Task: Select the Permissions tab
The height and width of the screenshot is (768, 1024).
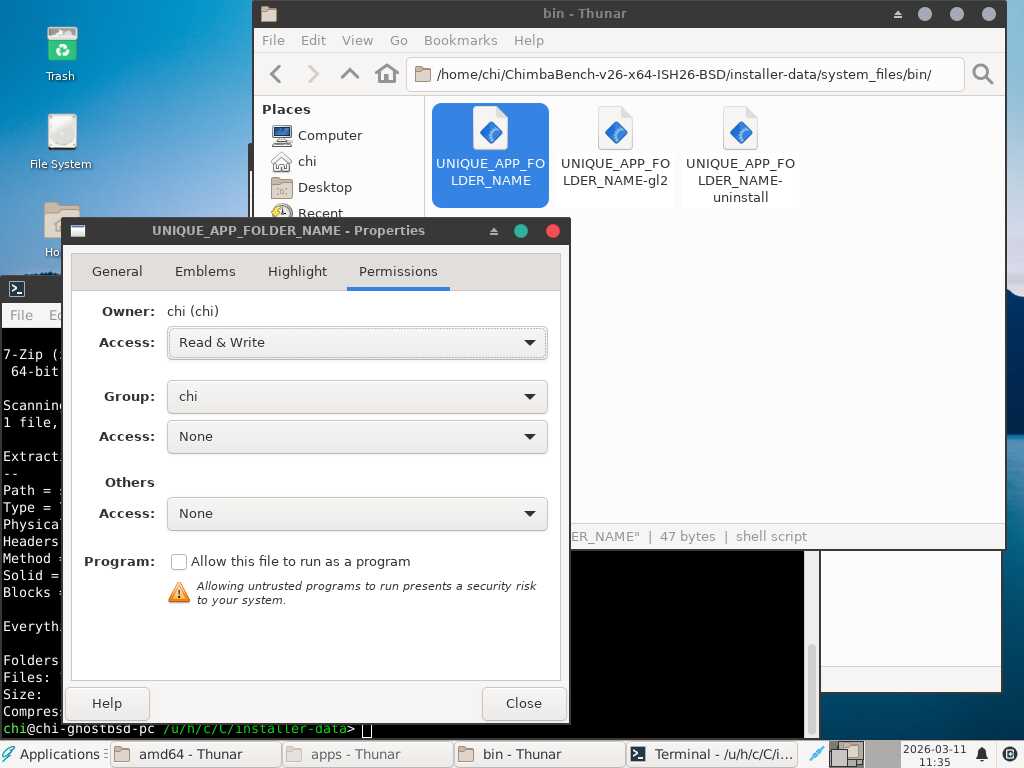Action: [398, 272]
